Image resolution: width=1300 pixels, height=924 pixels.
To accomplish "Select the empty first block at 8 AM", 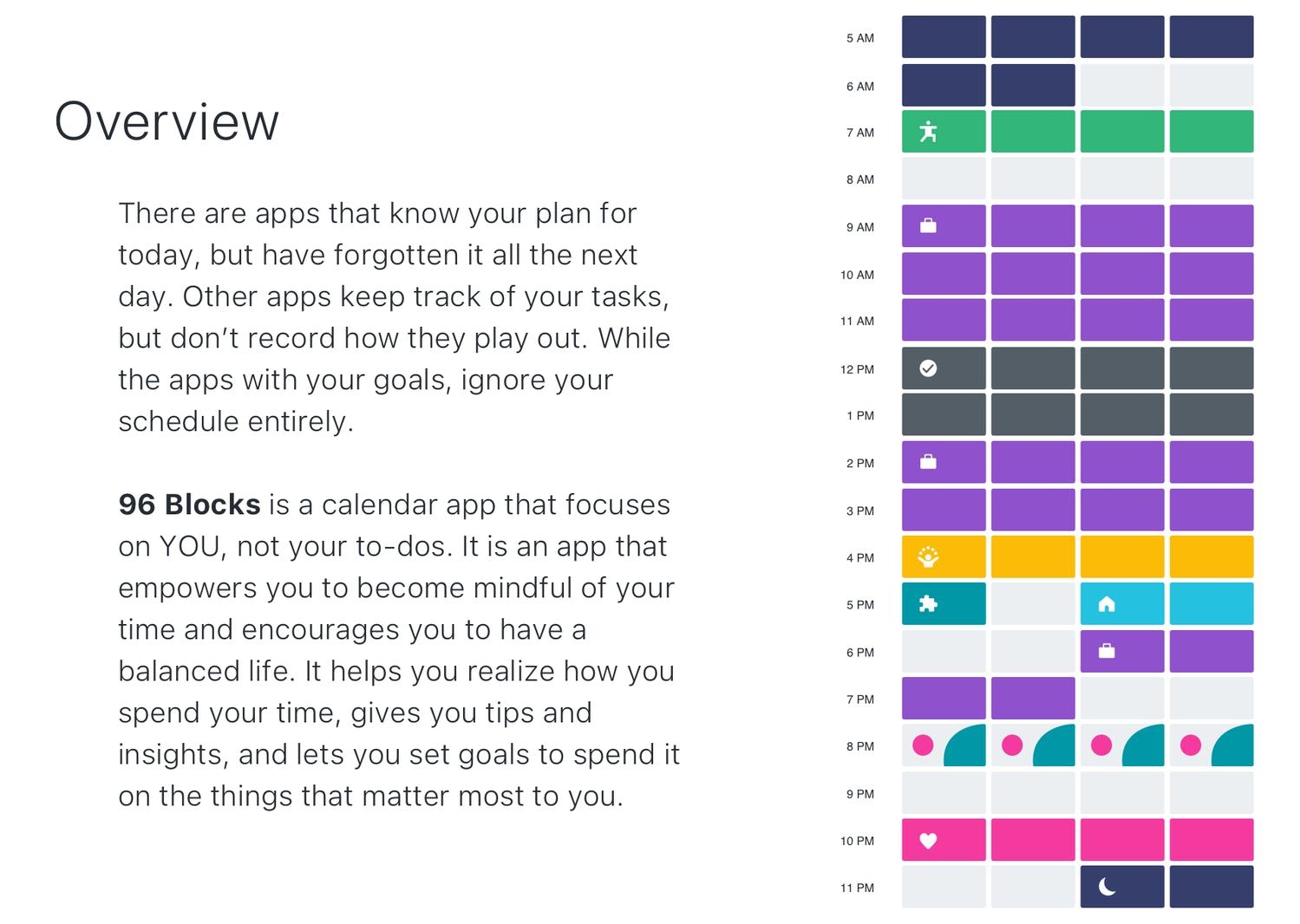I will click(x=944, y=179).
